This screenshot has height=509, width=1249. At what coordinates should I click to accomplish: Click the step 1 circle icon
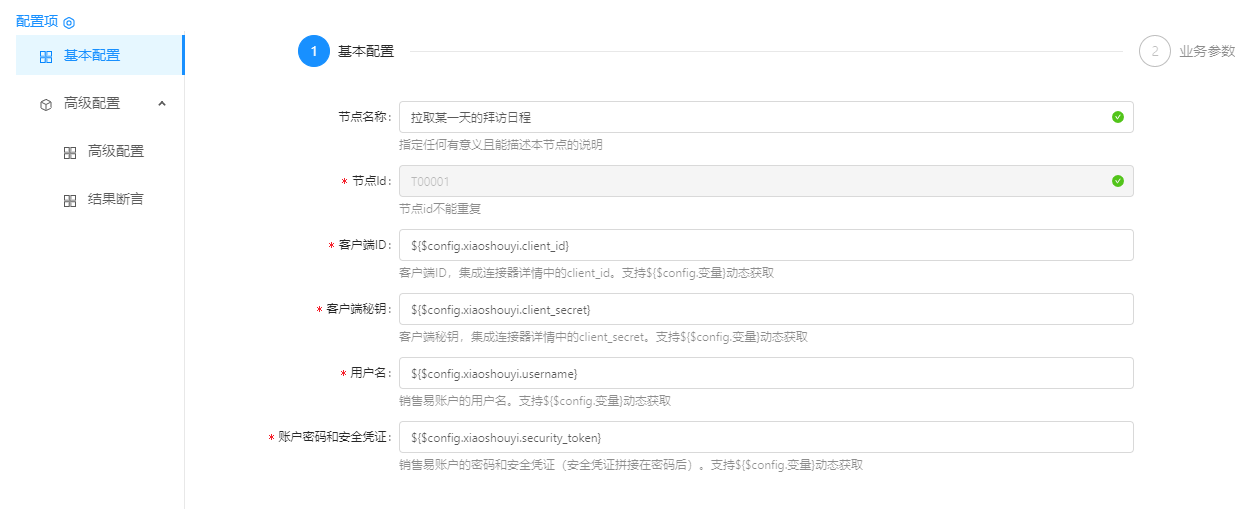coord(314,51)
